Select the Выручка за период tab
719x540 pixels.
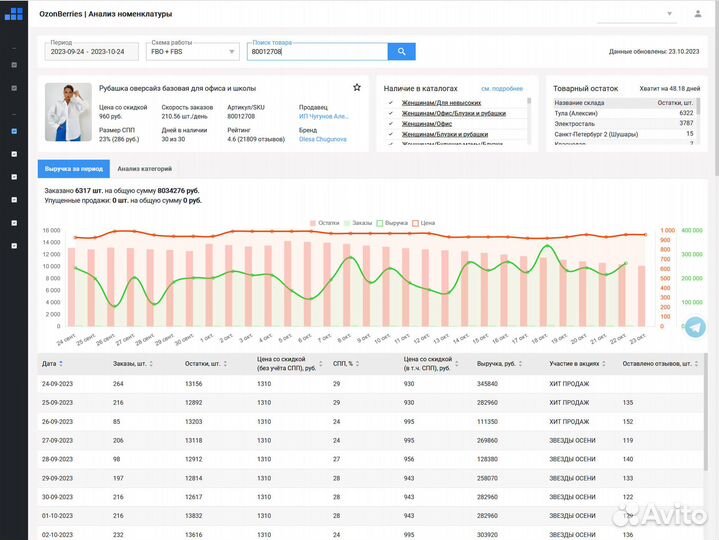[74, 169]
